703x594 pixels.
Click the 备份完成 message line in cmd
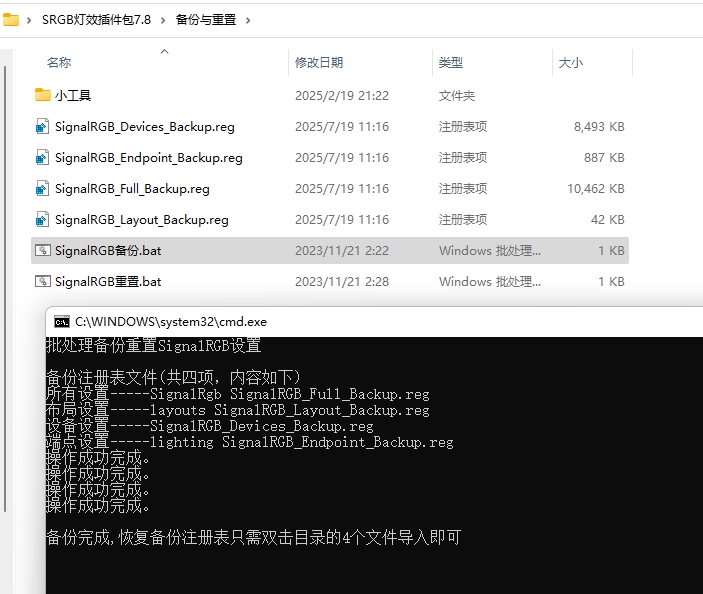(x=253, y=537)
